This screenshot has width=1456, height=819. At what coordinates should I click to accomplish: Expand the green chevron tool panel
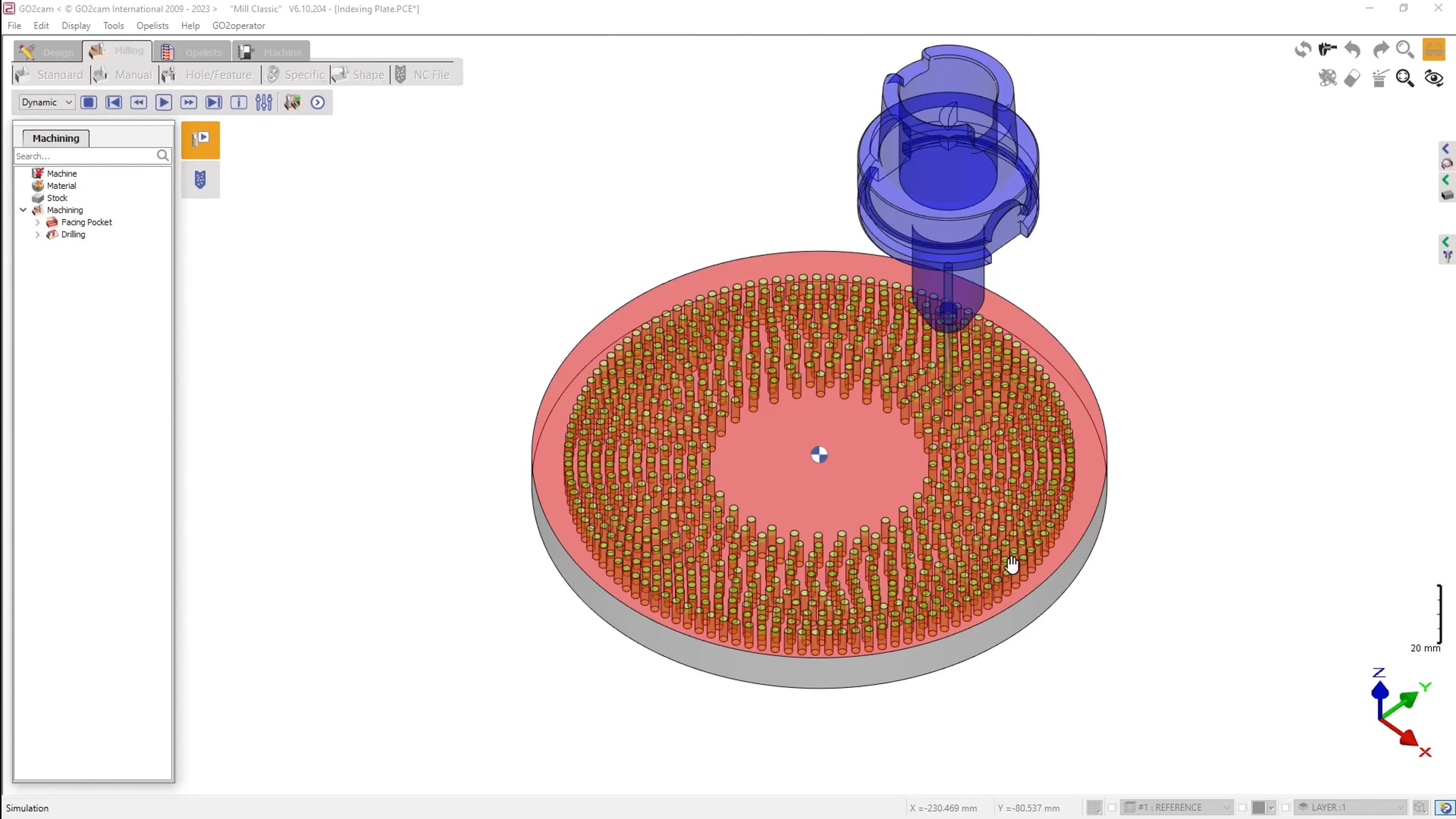pyautogui.click(x=1446, y=242)
